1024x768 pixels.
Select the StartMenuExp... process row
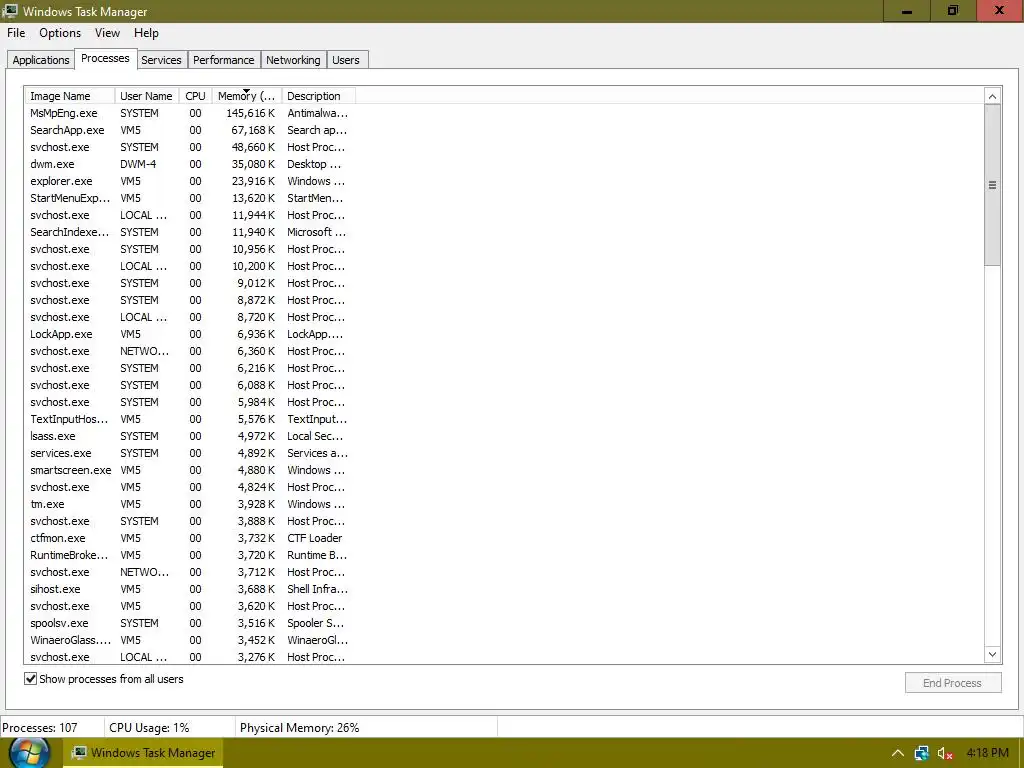click(189, 198)
